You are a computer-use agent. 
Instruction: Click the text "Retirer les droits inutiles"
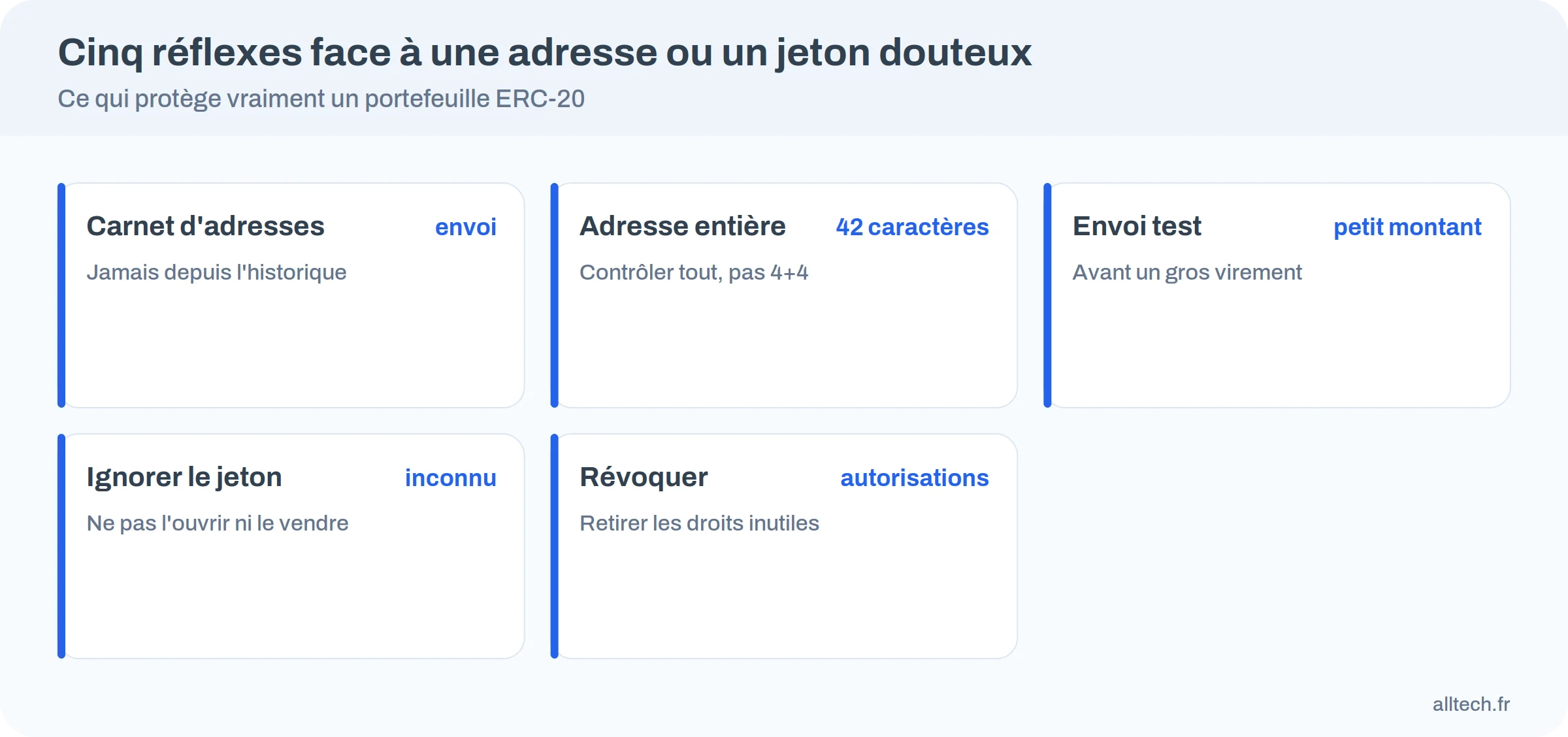click(x=699, y=523)
